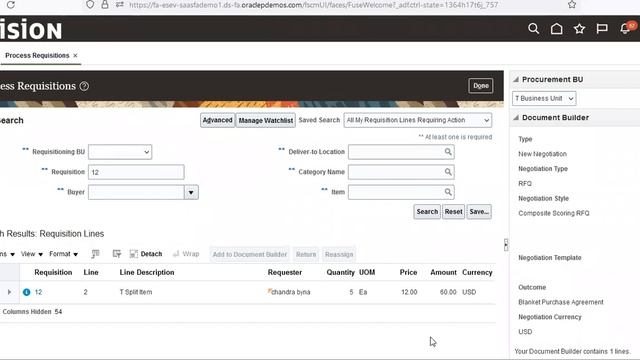
Task: Click the Done button
Action: (x=481, y=86)
